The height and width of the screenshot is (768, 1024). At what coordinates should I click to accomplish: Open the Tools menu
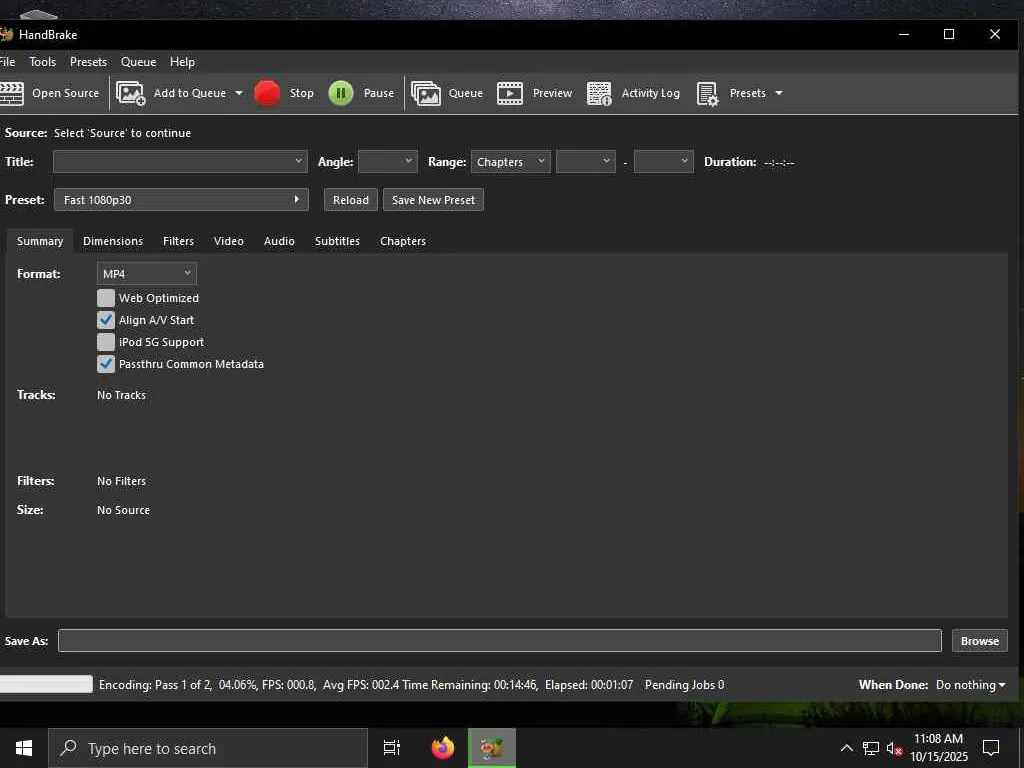point(42,62)
